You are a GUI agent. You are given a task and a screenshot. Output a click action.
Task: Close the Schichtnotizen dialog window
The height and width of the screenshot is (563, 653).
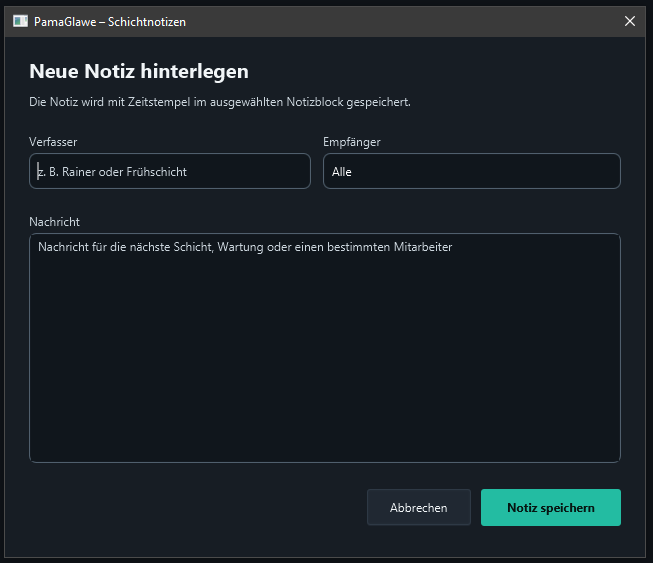pos(630,21)
